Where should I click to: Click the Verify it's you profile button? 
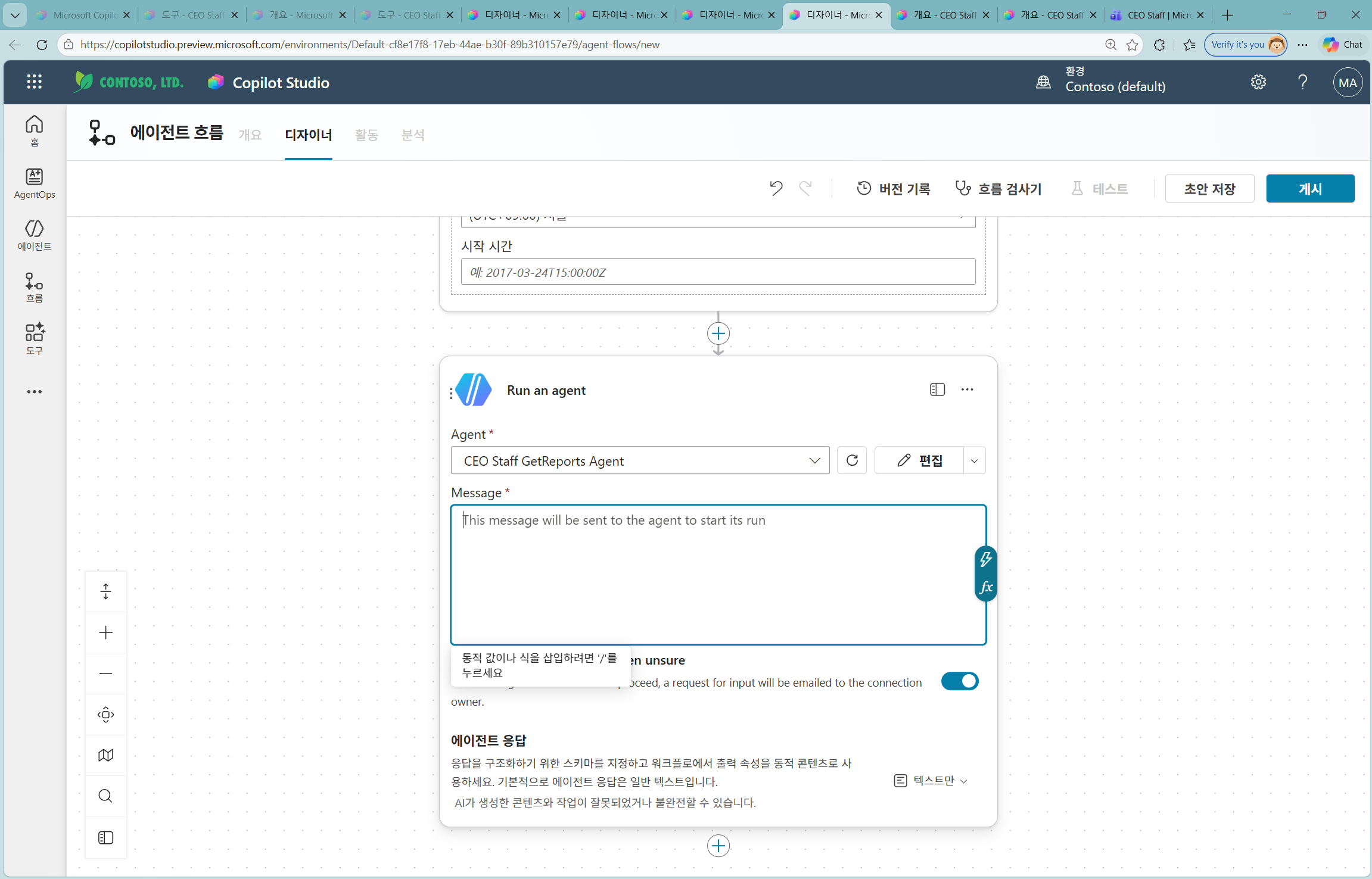1246,45
